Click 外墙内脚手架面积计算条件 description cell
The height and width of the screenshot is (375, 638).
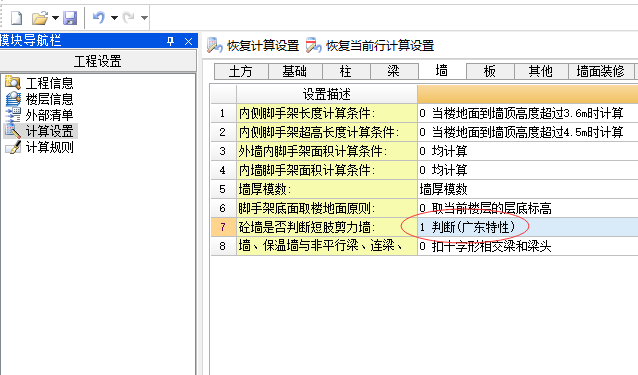click(x=327, y=151)
